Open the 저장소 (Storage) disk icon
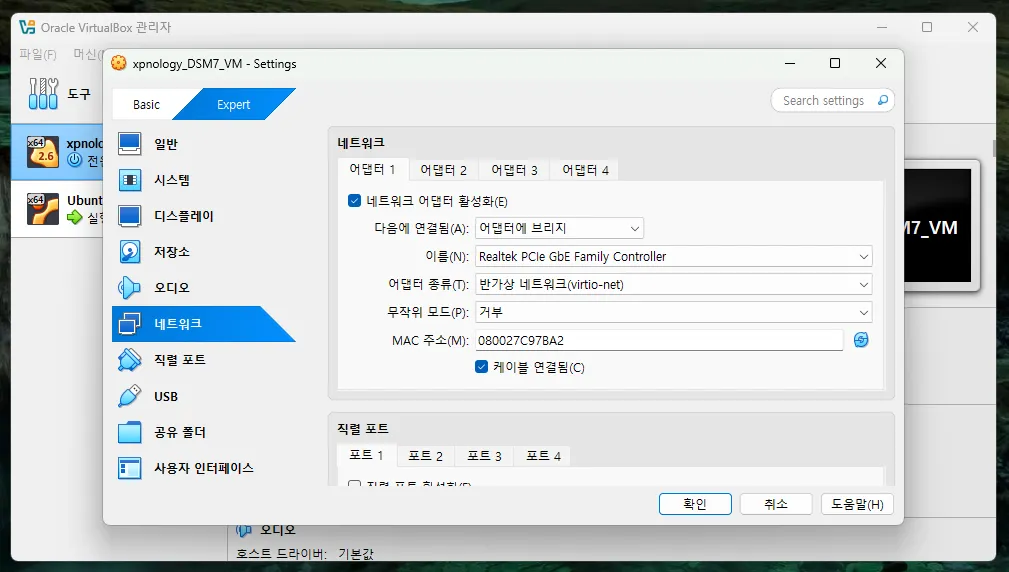Image resolution: width=1009 pixels, height=572 pixels. [x=129, y=252]
